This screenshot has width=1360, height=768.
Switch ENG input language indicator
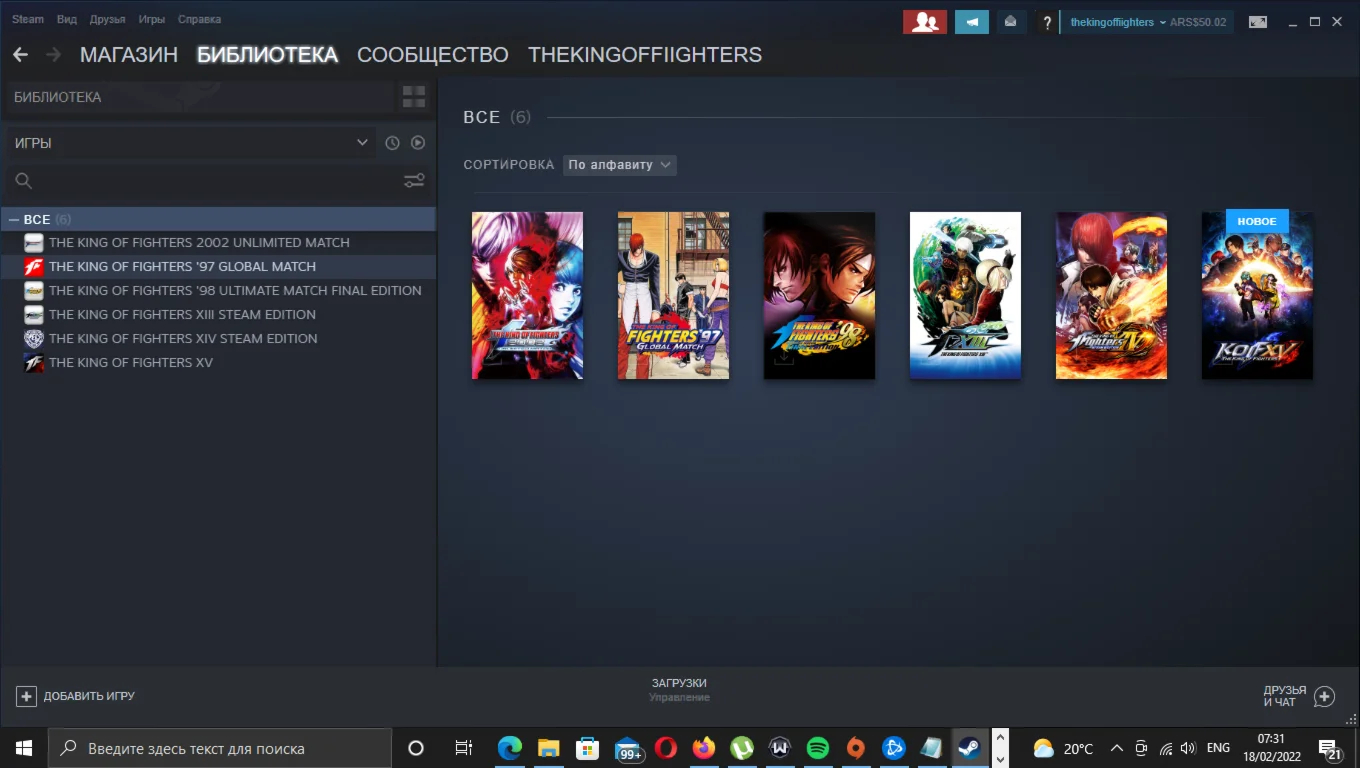[x=1218, y=748]
